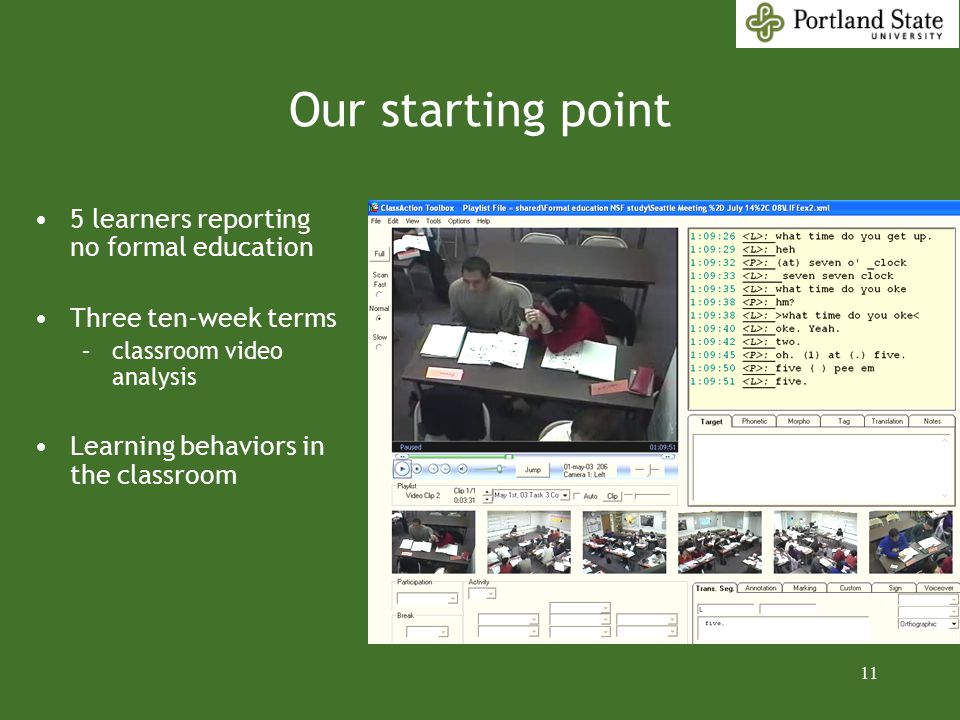Screen dimensions: 960x720
Task: Select the Fast scan speed radio button
Action: 379,294
